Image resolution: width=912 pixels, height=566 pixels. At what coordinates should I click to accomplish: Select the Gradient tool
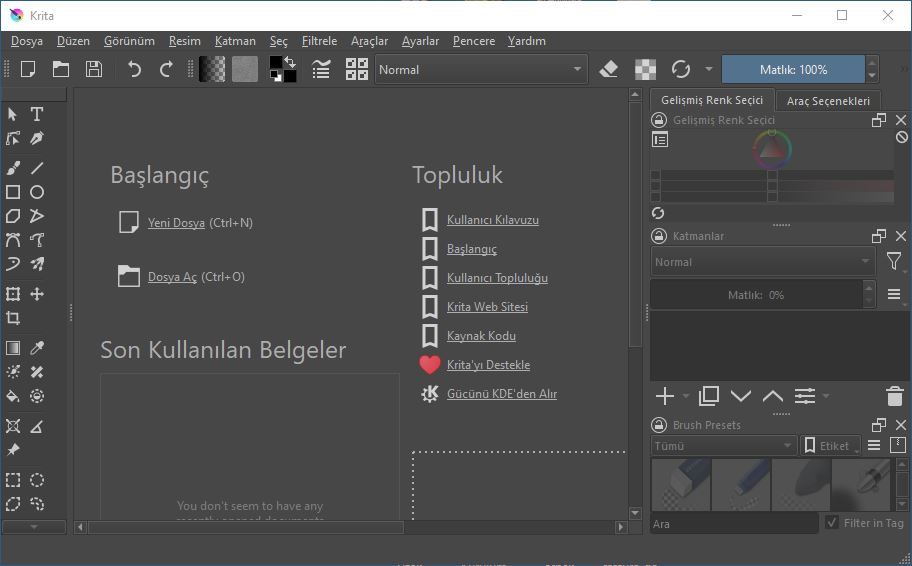pyautogui.click(x=12, y=348)
